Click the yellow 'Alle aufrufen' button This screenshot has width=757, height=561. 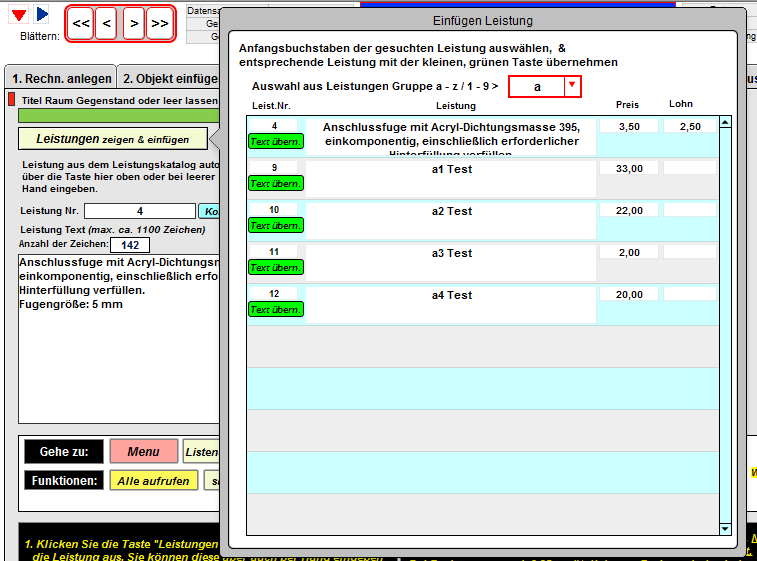tap(153, 481)
